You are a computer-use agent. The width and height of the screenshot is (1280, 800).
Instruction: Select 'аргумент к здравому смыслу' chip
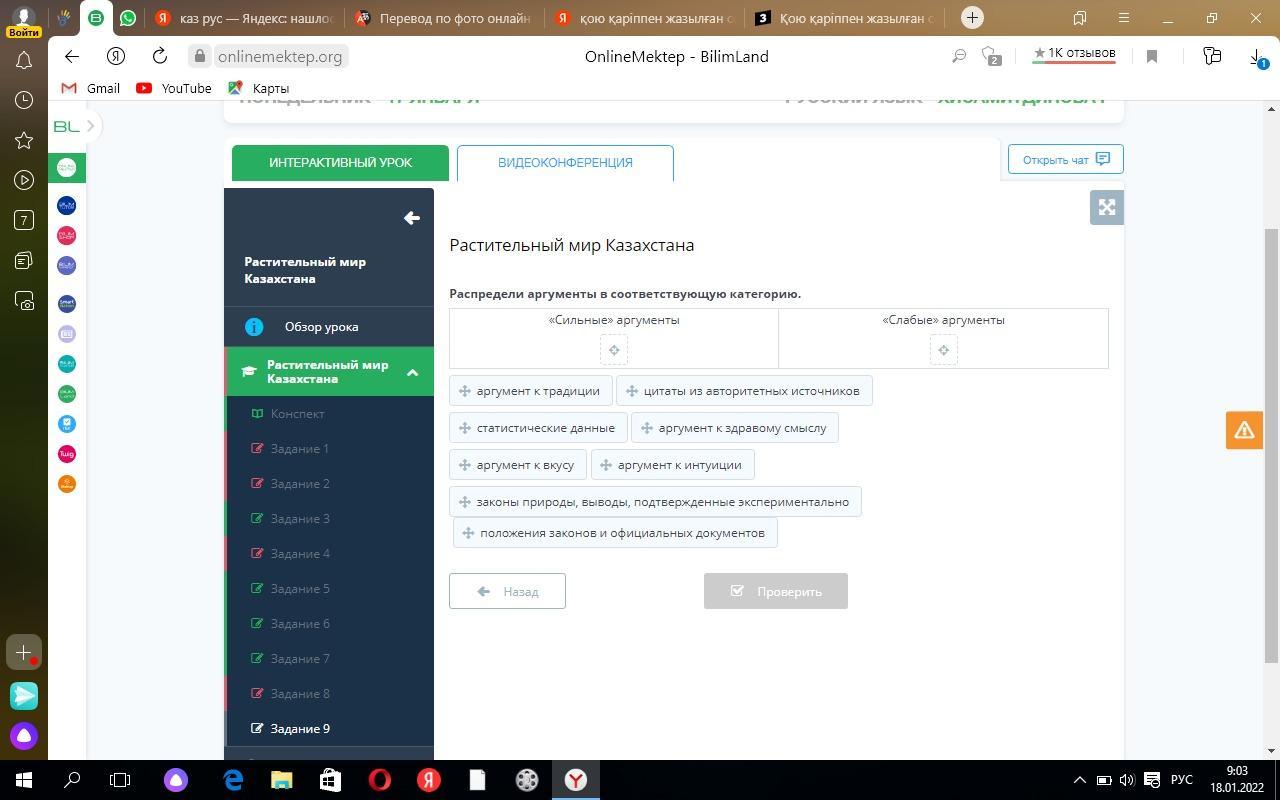(x=735, y=428)
